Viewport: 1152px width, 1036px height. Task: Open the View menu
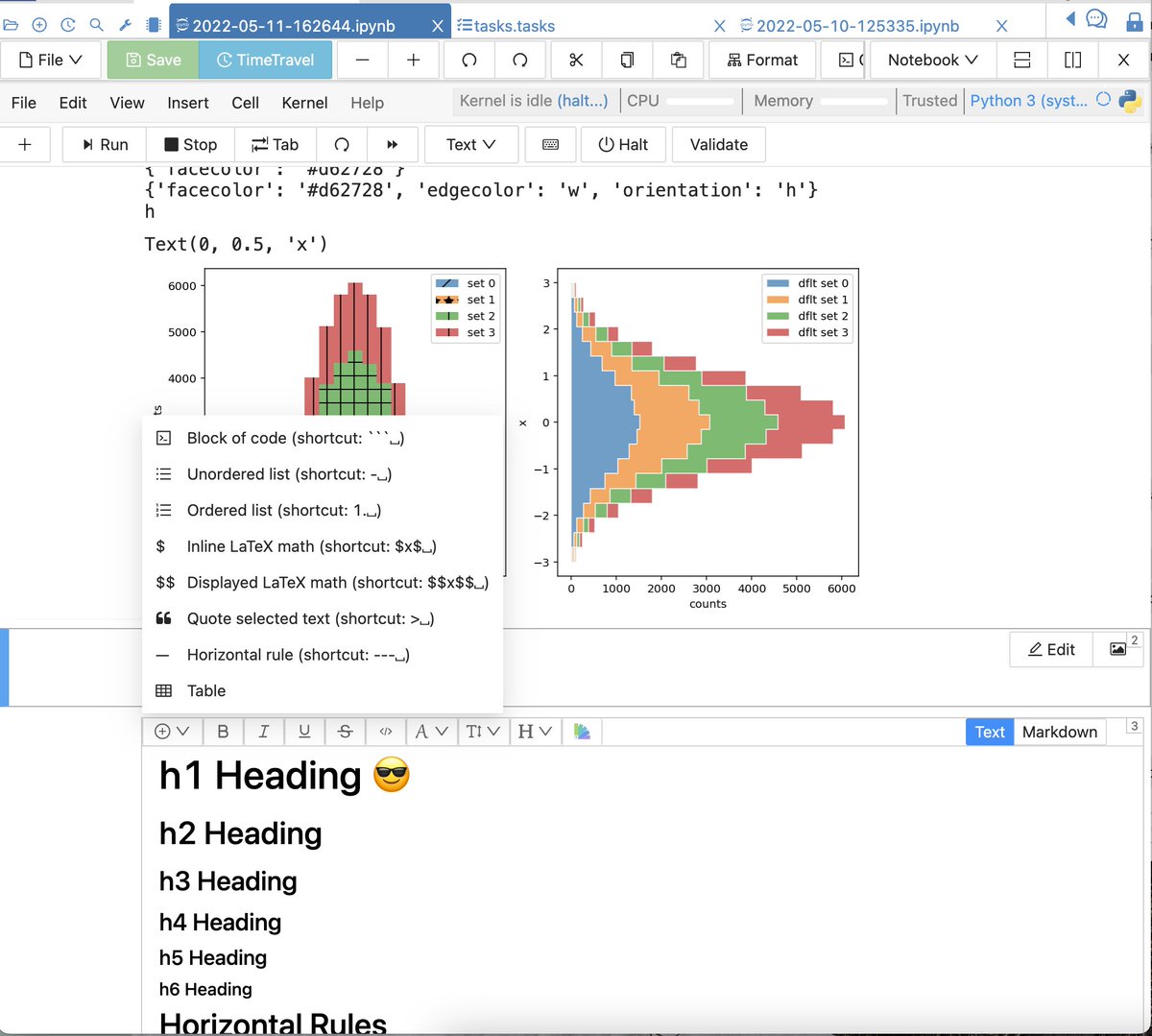coord(127,103)
